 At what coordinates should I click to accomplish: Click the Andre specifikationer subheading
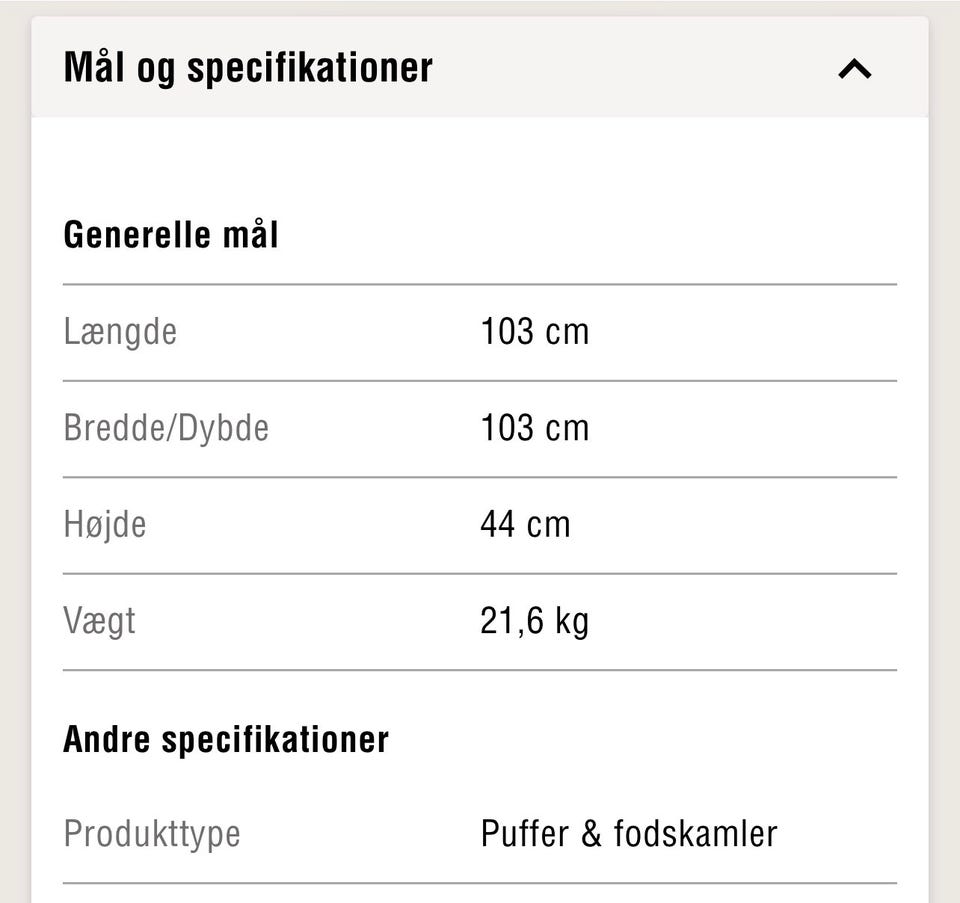pos(227,737)
